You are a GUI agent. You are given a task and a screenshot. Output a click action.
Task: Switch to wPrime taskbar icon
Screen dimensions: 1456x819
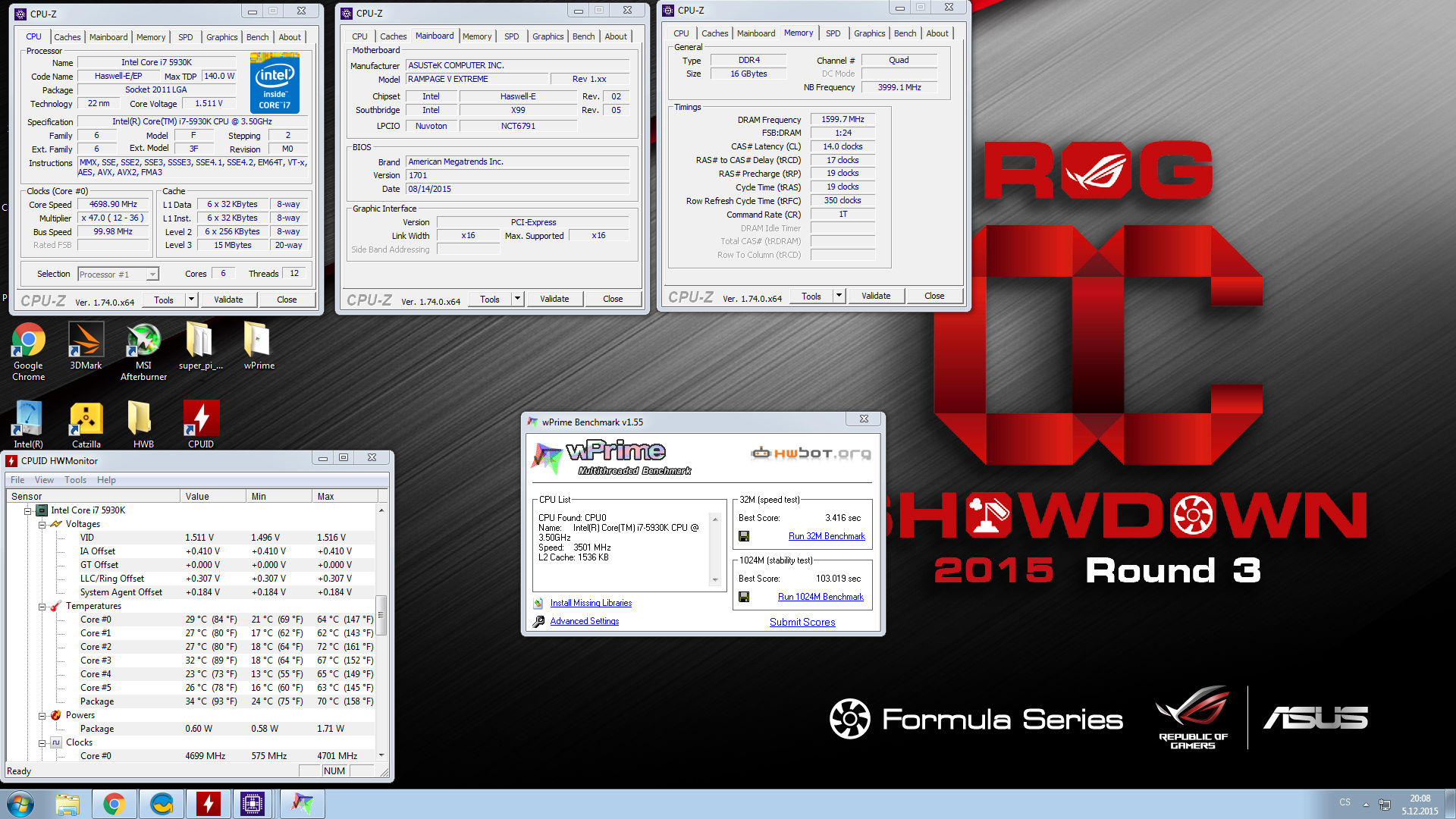pos(302,804)
